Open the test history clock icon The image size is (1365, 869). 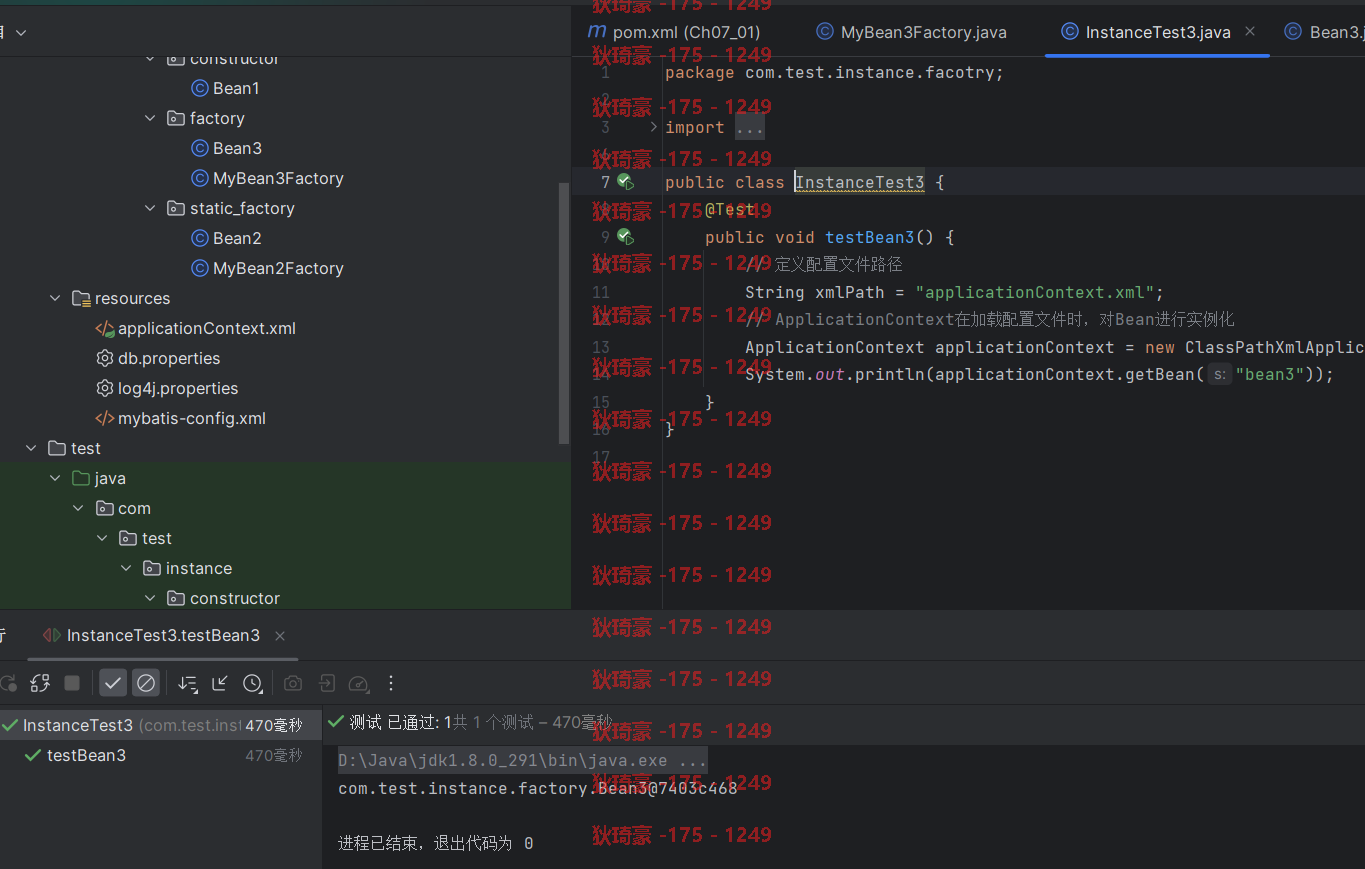pyautogui.click(x=252, y=683)
